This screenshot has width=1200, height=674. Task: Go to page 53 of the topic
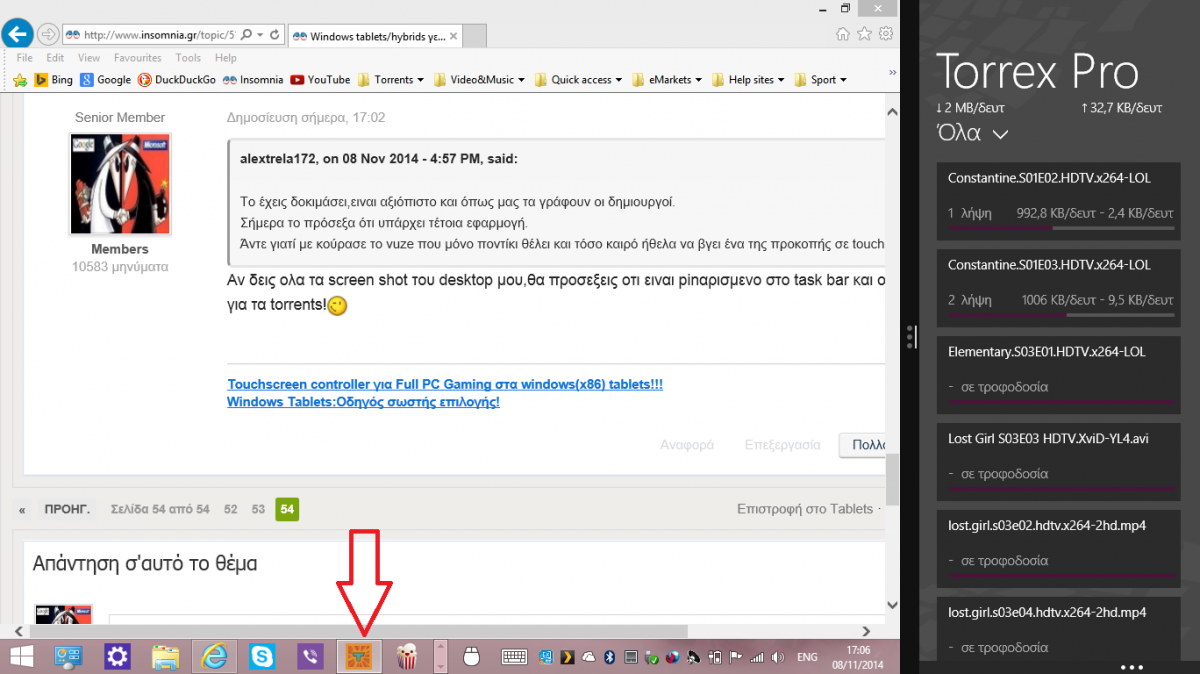(258, 509)
